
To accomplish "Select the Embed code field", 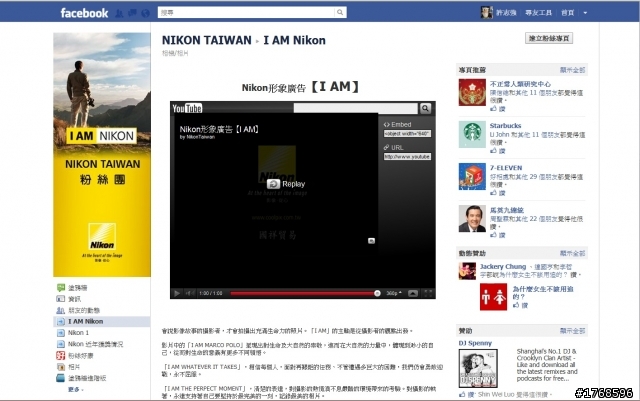I will click(x=407, y=134).
